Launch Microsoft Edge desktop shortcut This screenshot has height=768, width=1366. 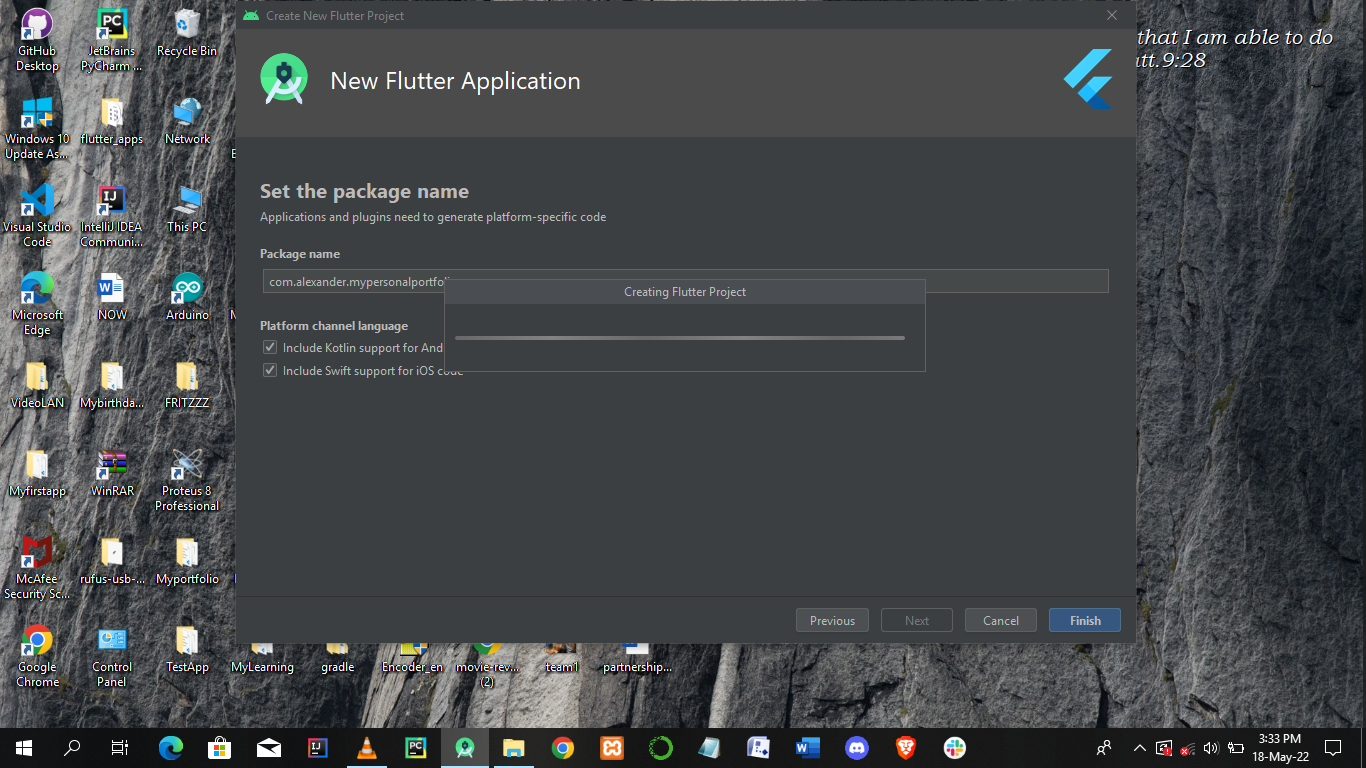tap(37, 304)
